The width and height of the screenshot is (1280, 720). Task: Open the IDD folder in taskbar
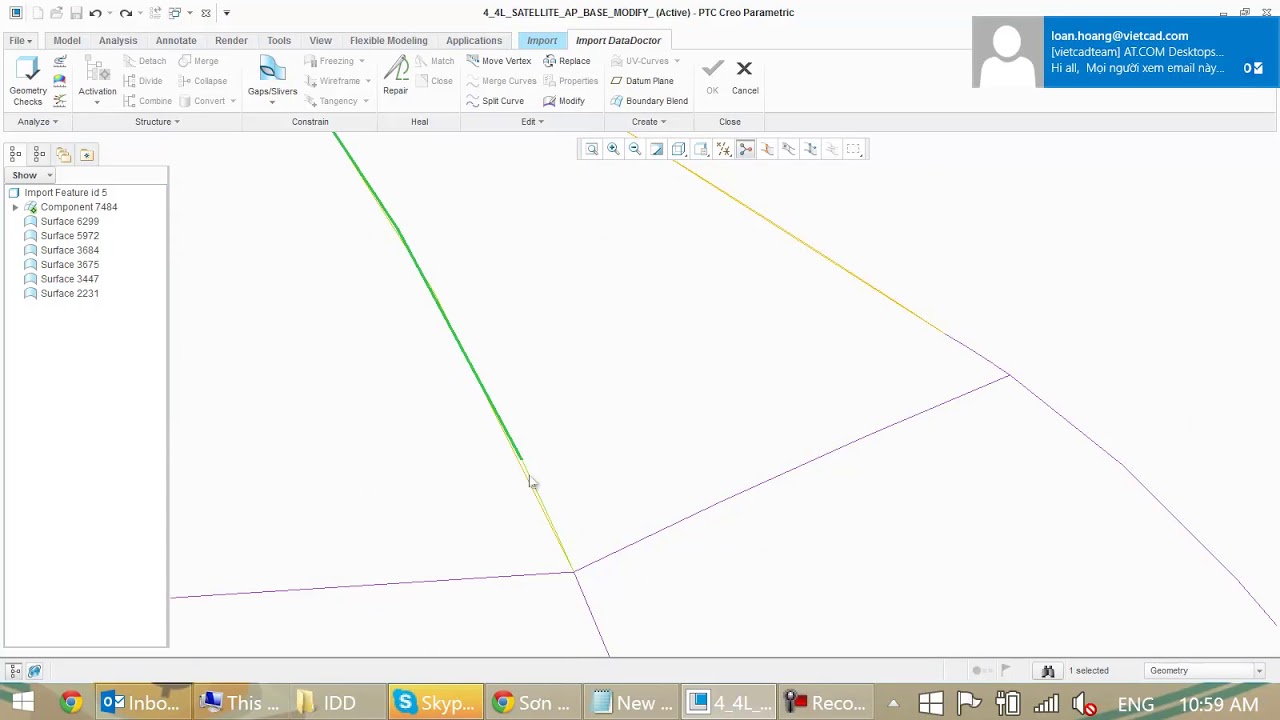click(x=328, y=703)
